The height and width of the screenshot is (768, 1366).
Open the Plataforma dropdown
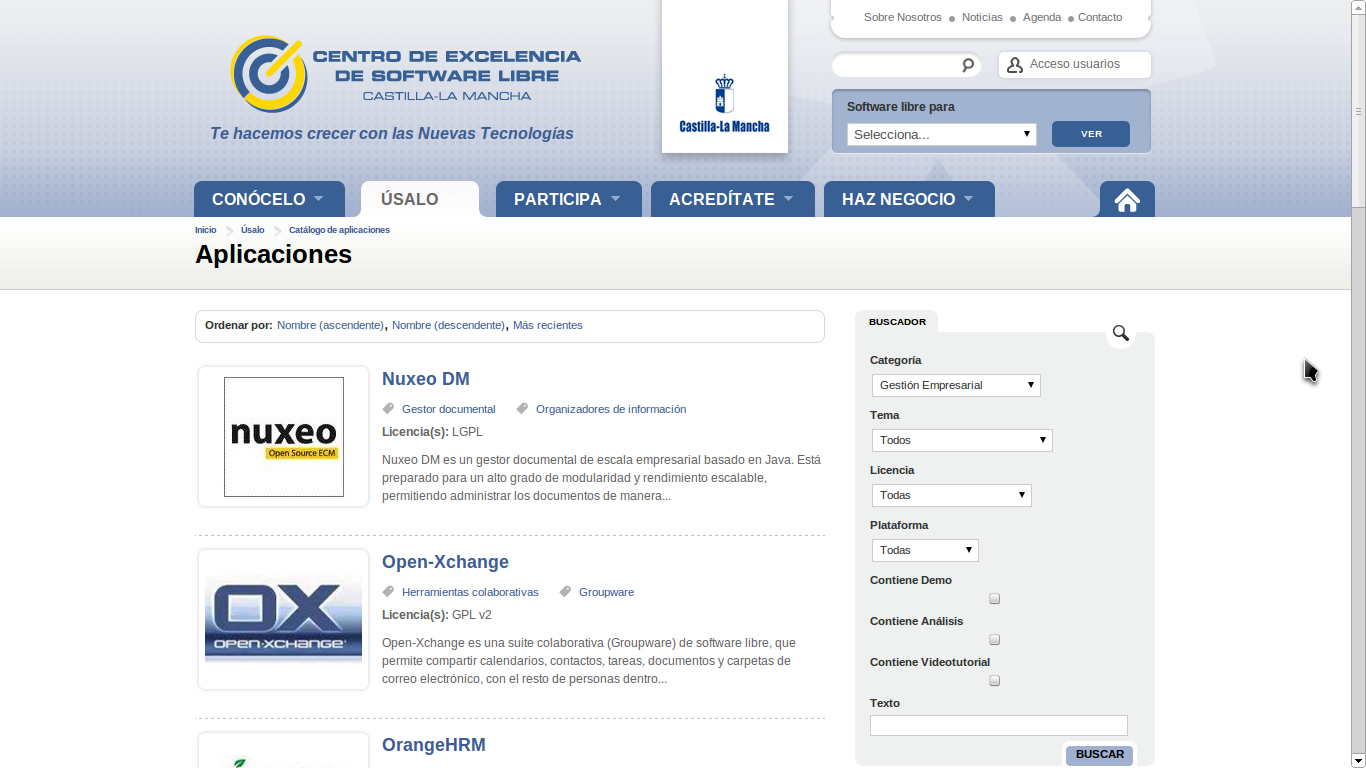[x=925, y=550]
